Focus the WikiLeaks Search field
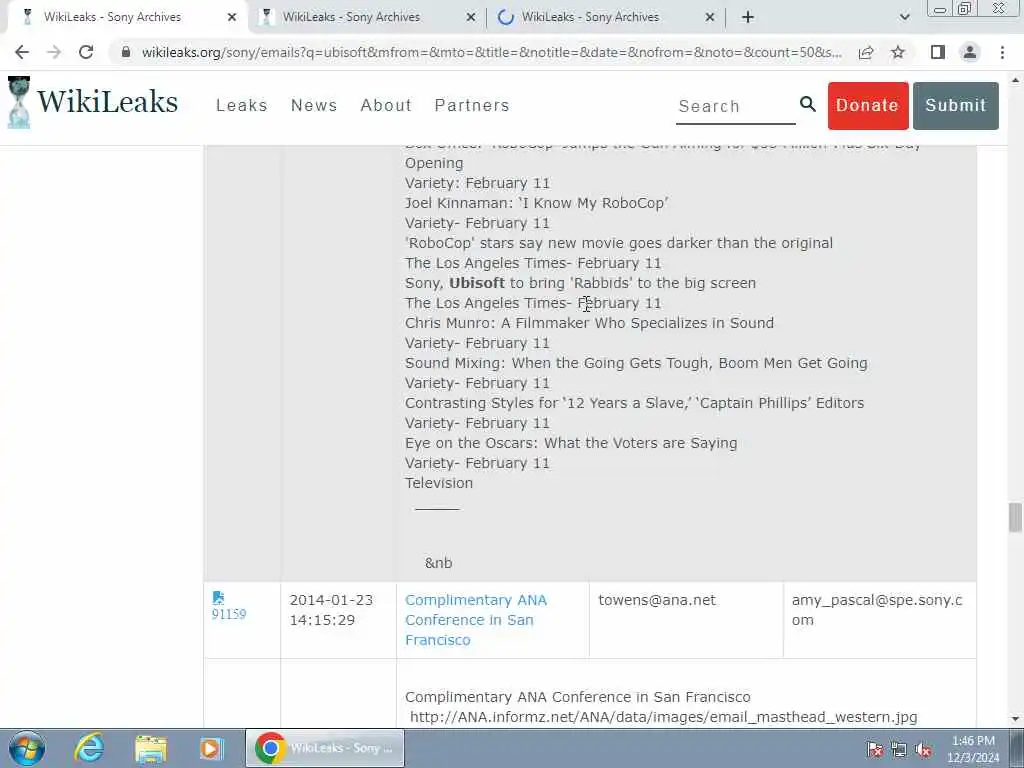The height and width of the screenshot is (768, 1024). (735, 106)
